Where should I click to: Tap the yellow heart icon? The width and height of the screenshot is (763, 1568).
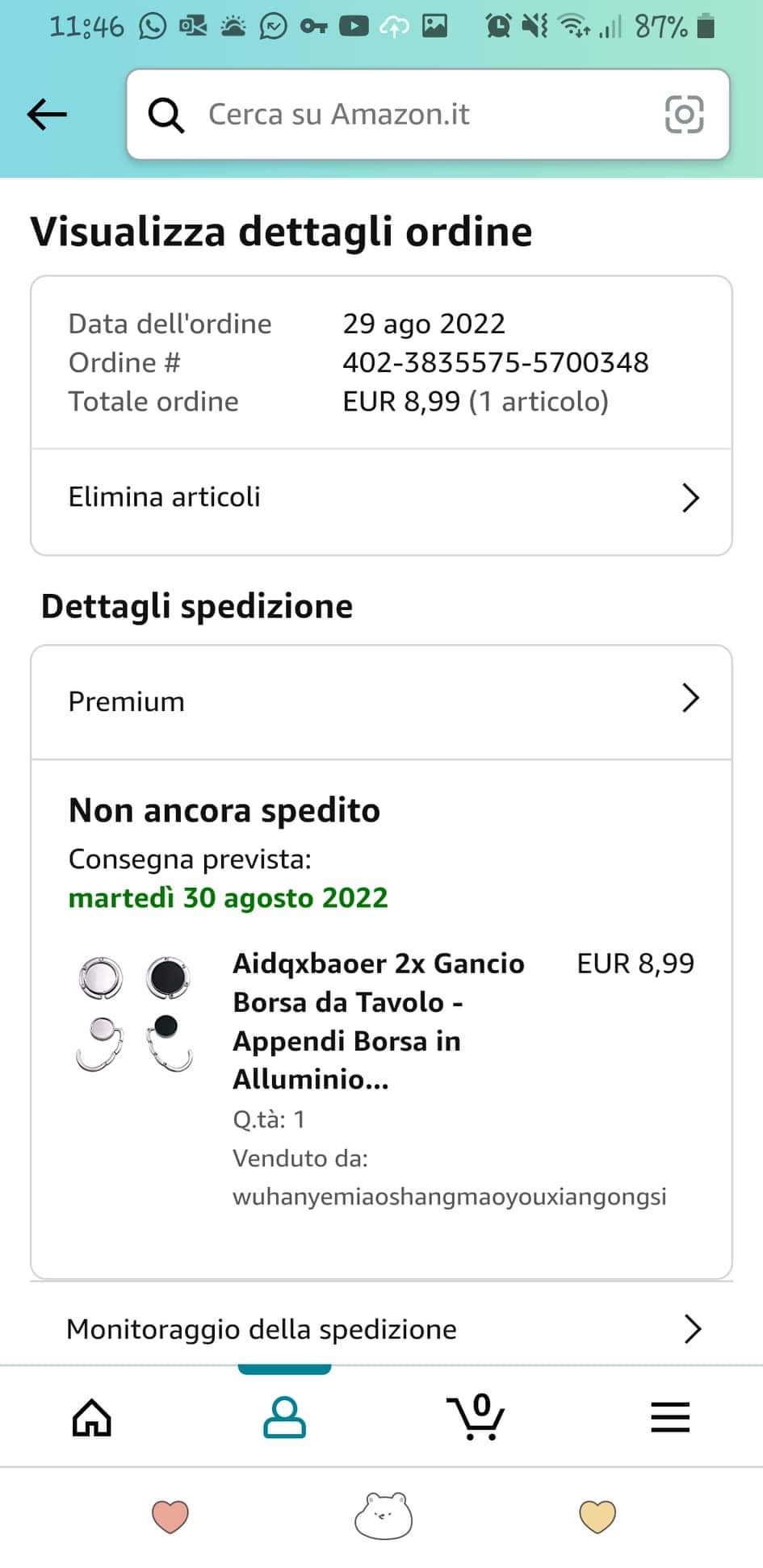pyautogui.click(x=597, y=1516)
